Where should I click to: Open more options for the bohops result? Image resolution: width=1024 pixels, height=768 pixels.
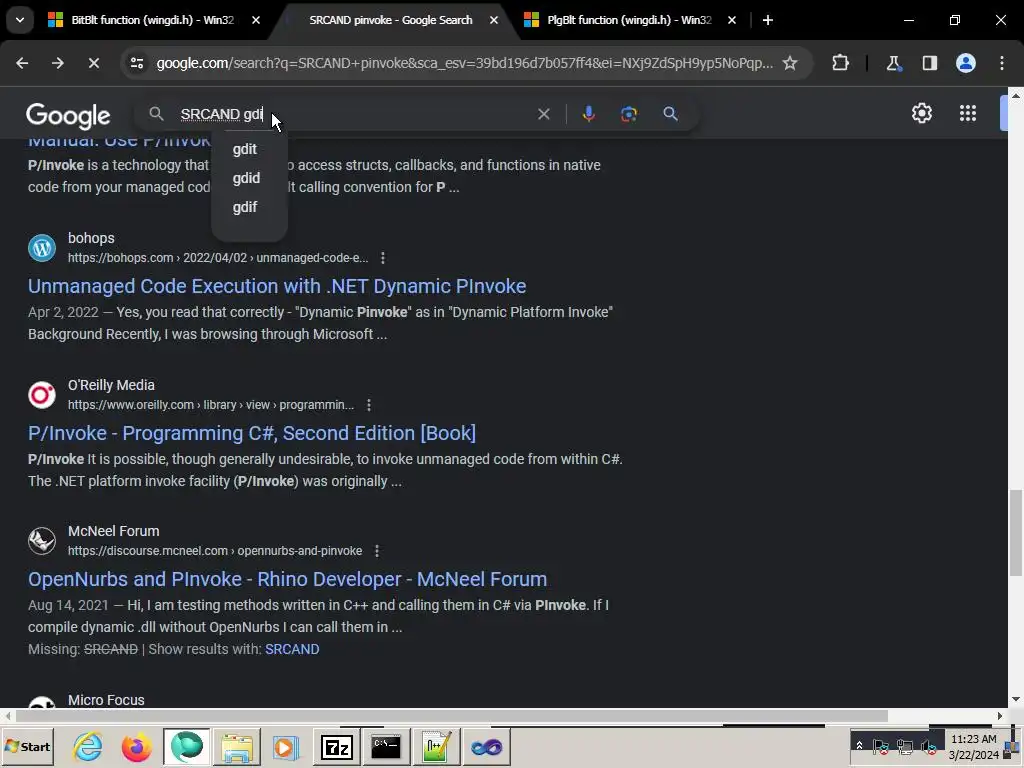click(383, 258)
